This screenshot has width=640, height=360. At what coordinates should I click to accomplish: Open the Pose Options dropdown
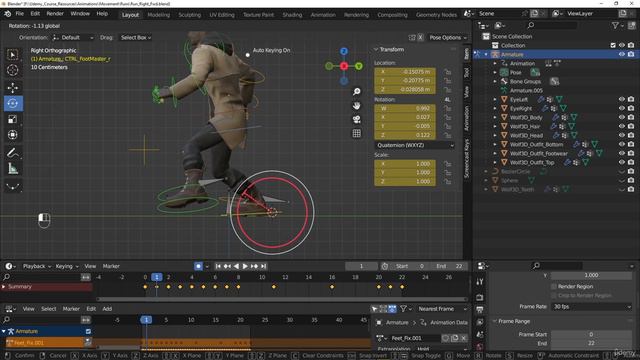point(448,38)
